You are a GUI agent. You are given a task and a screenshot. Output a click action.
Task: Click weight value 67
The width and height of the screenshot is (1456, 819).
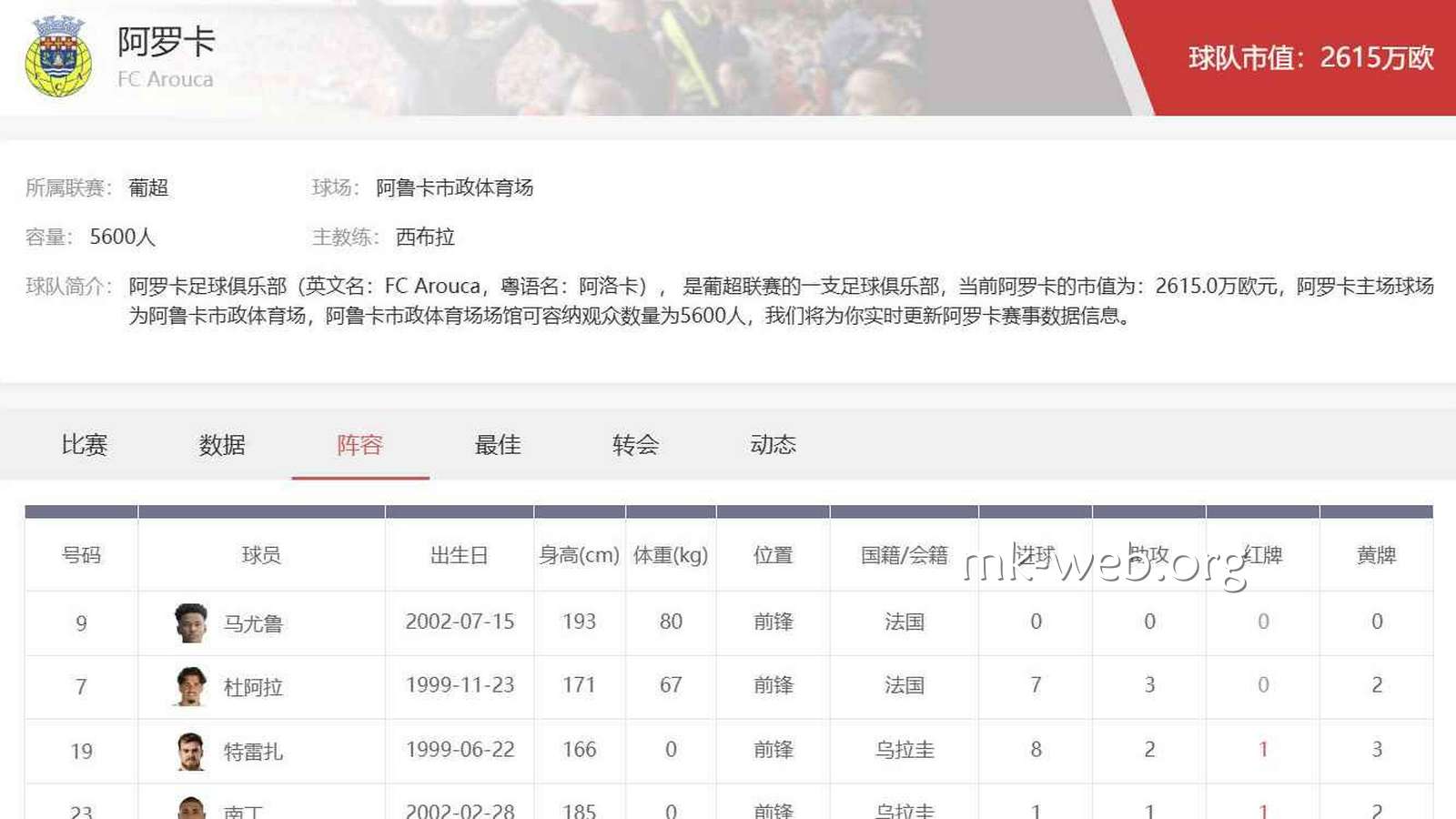pos(671,685)
